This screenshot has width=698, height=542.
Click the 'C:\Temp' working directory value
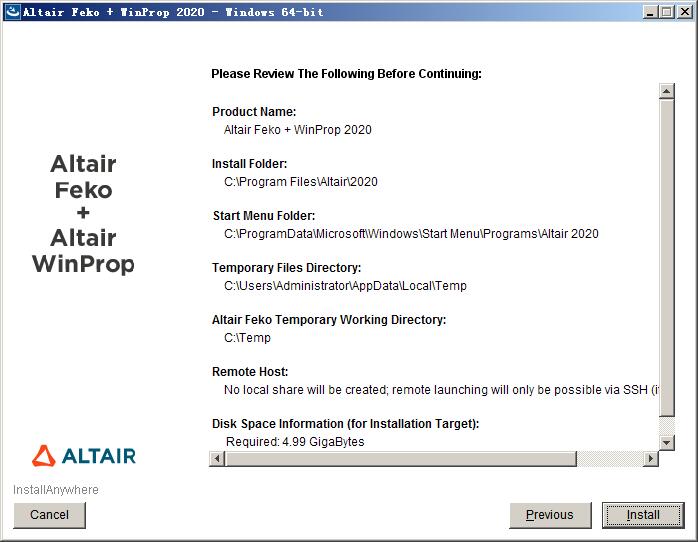pos(247,338)
